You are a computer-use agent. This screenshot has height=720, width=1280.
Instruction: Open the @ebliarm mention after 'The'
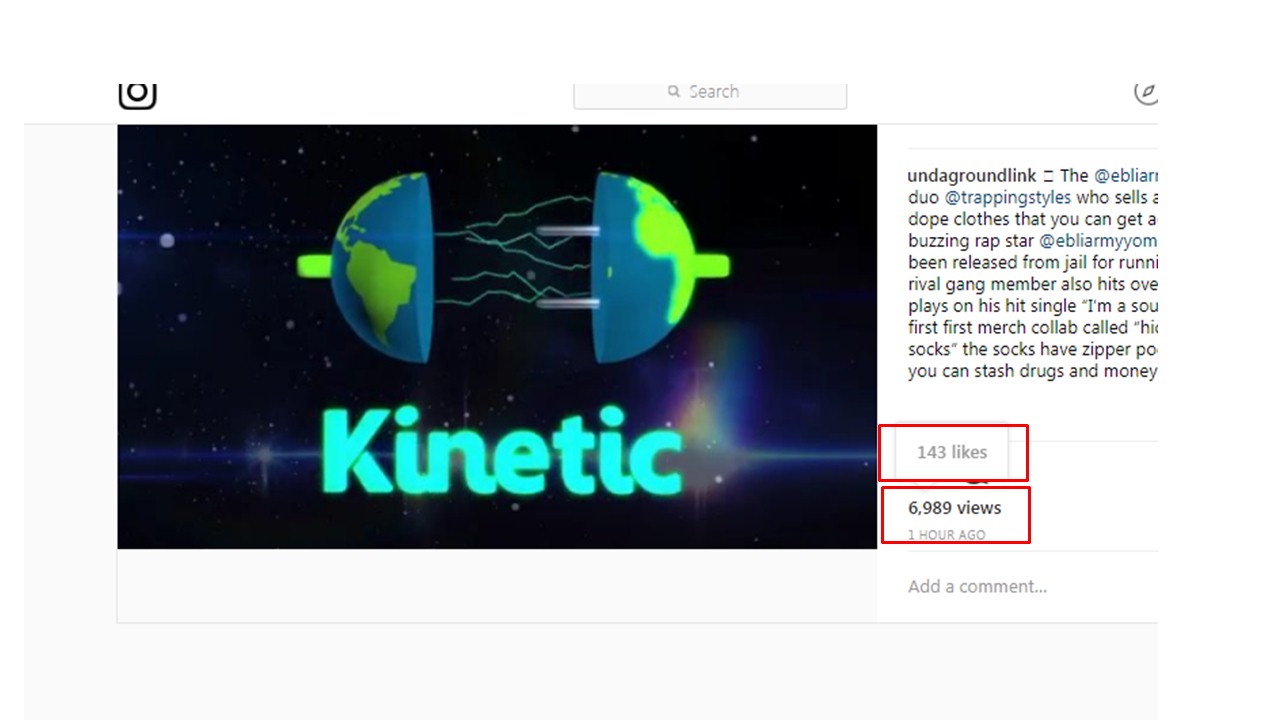(1125, 176)
